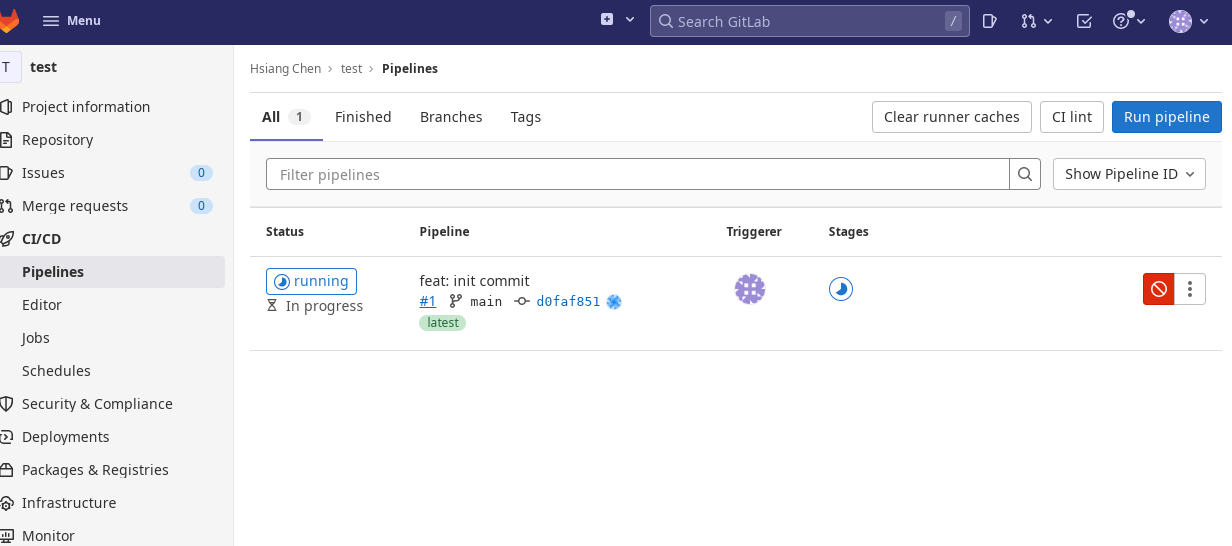The image size is (1232, 546).
Task: Cancel the running pipeline with red button
Action: coord(1158,289)
